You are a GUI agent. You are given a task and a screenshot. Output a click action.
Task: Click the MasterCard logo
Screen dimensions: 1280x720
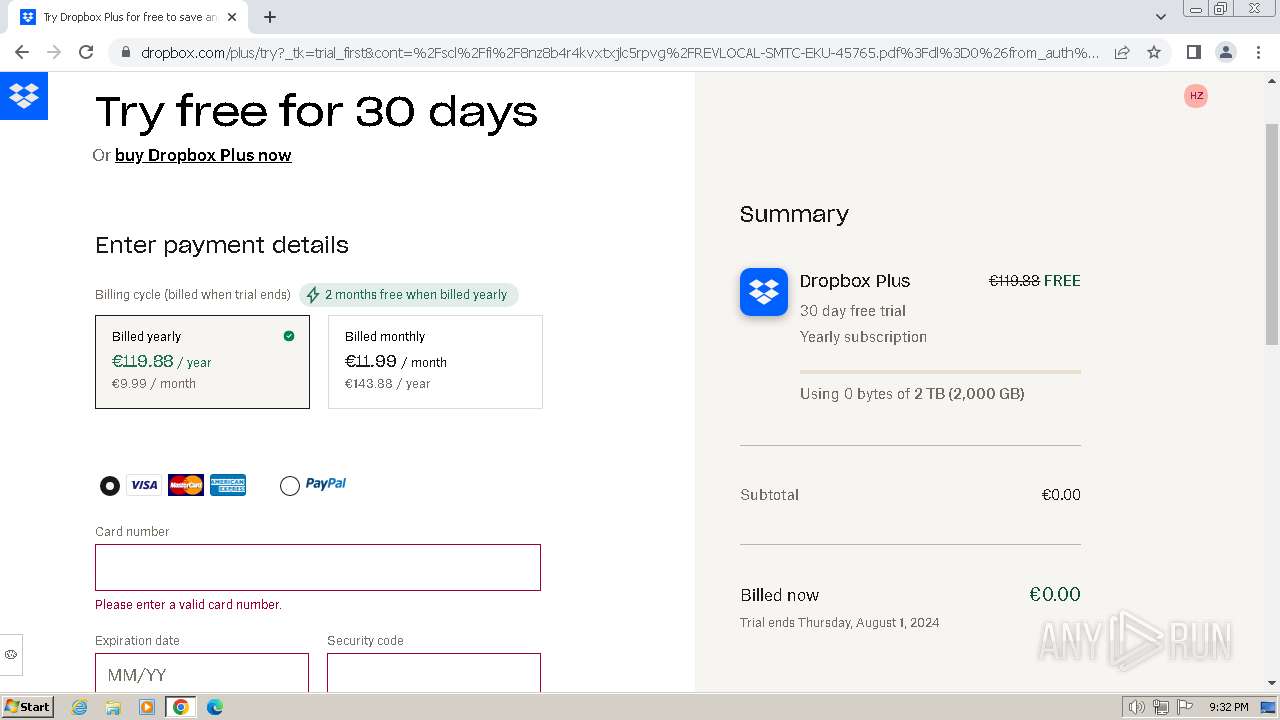tap(186, 485)
